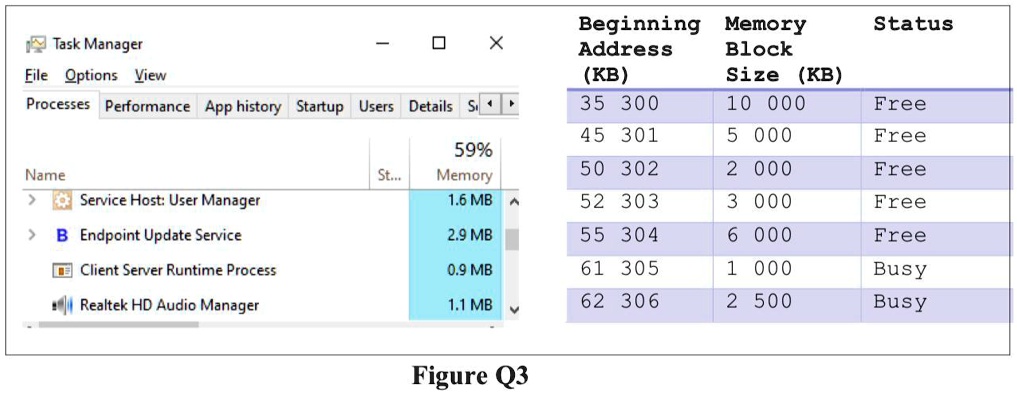The image size is (1017, 395).
Task: Switch to the App history tab
Action: (243, 106)
